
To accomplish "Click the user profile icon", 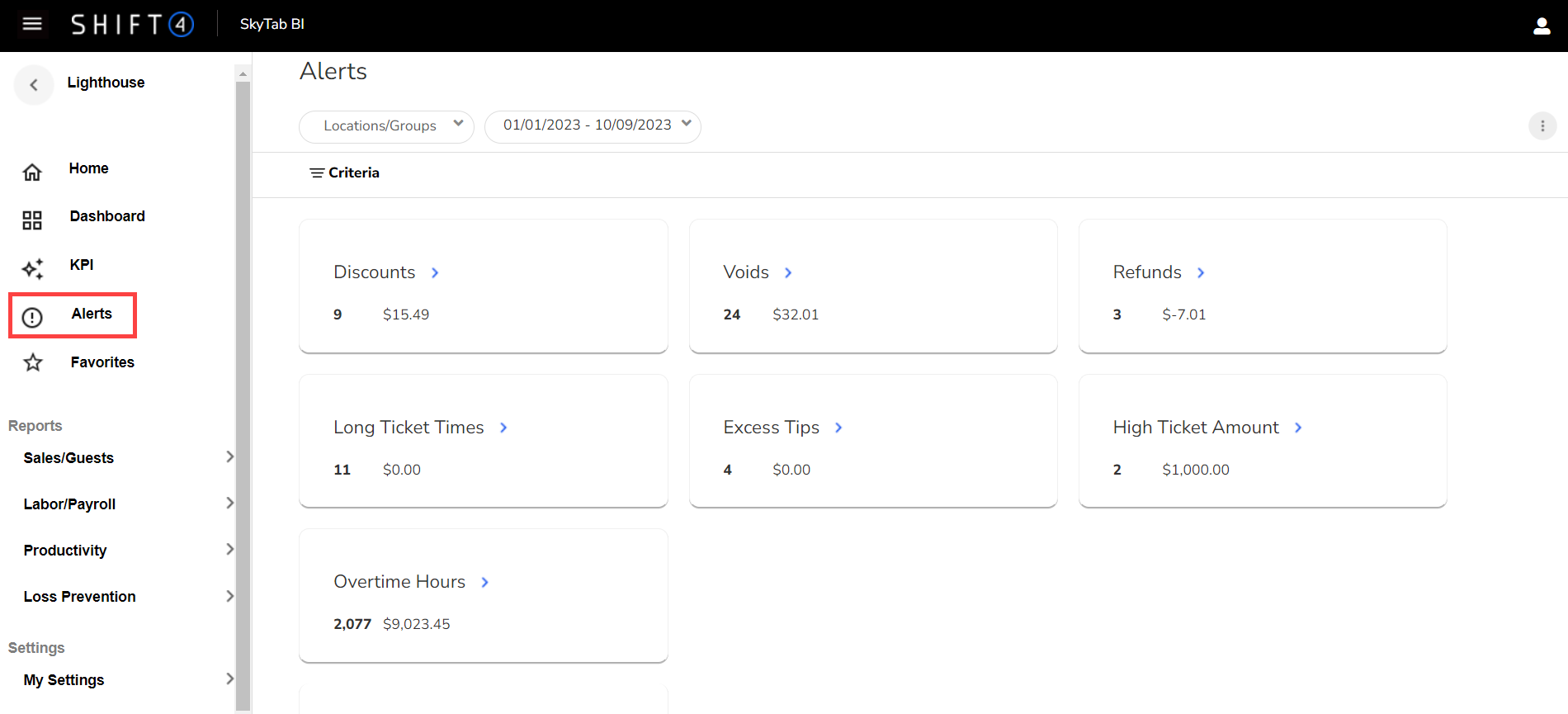I will click(x=1541, y=26).
